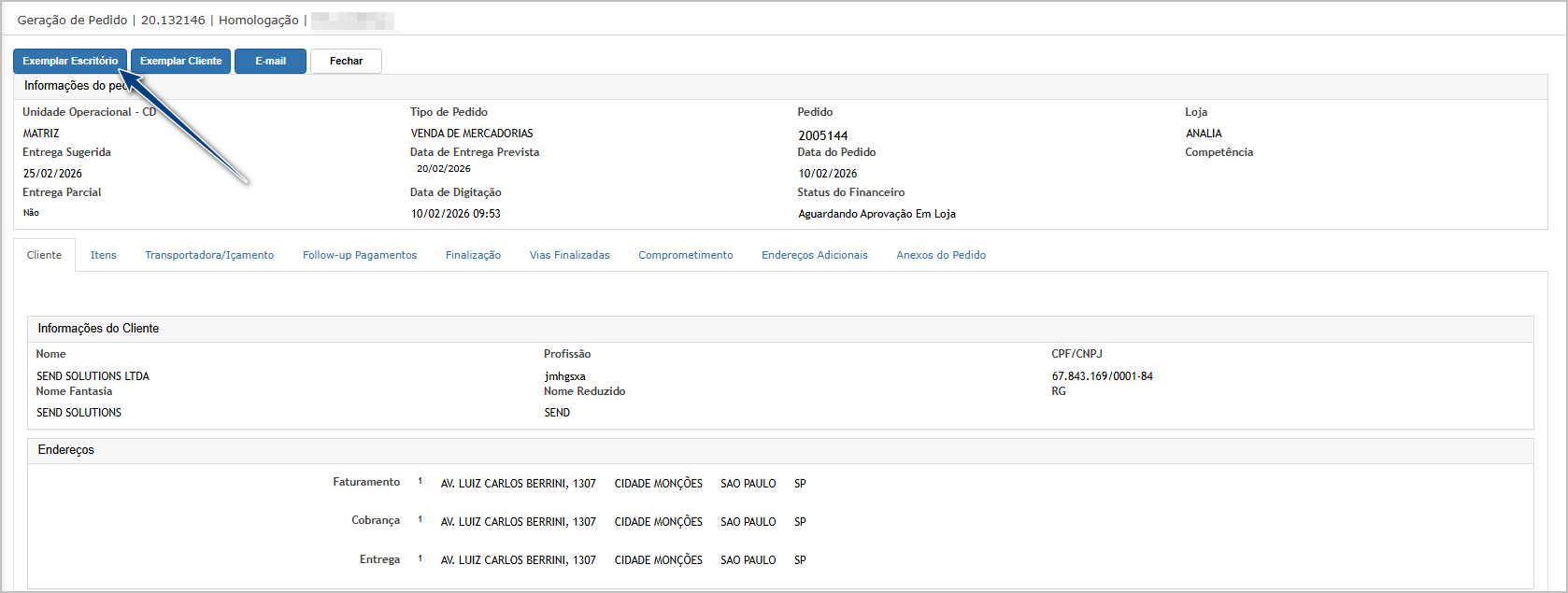Select the Cliente tab
The image size is (1568, 593).
[44, 255]
